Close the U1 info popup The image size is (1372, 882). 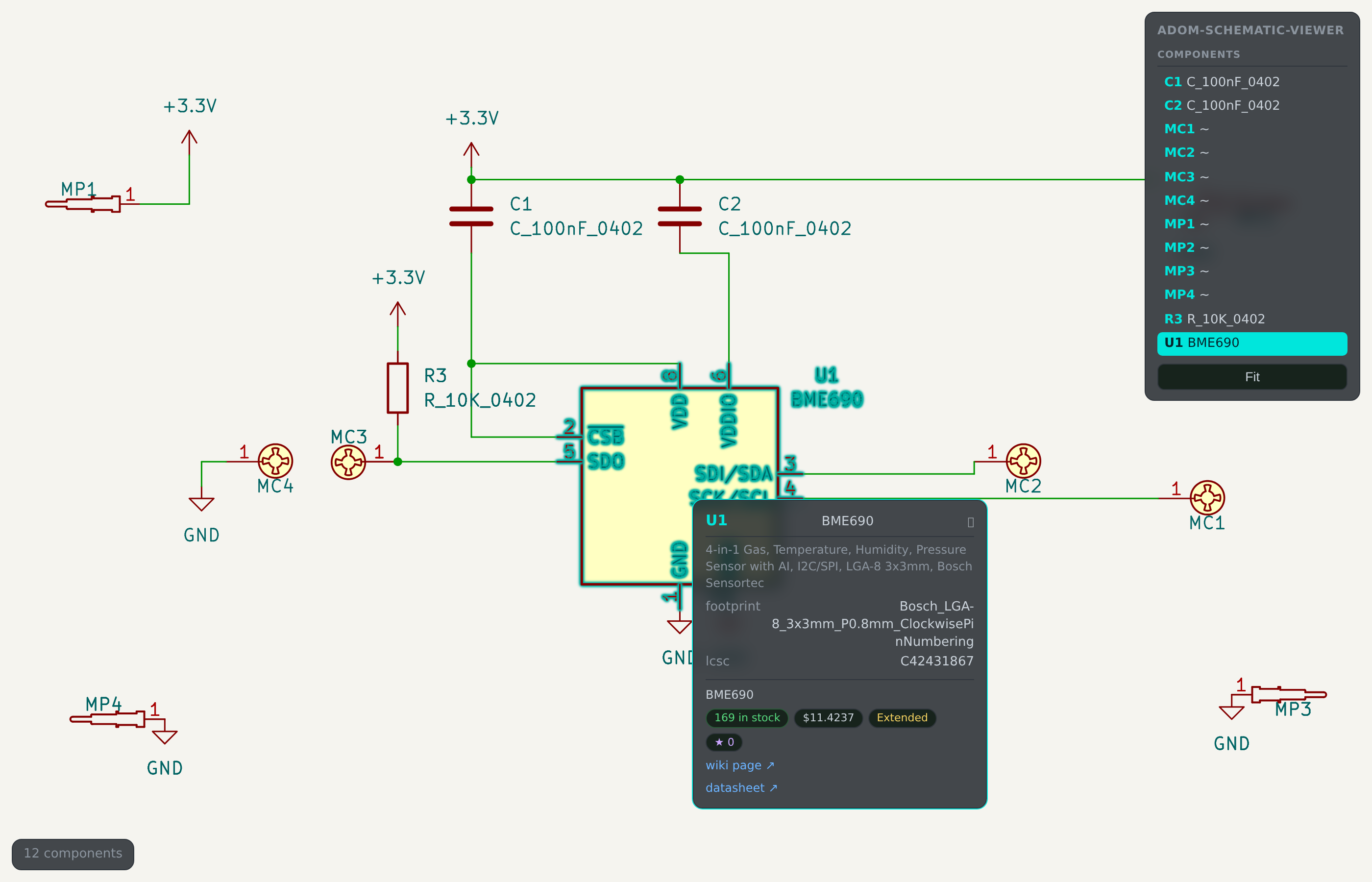pos(970,522)
